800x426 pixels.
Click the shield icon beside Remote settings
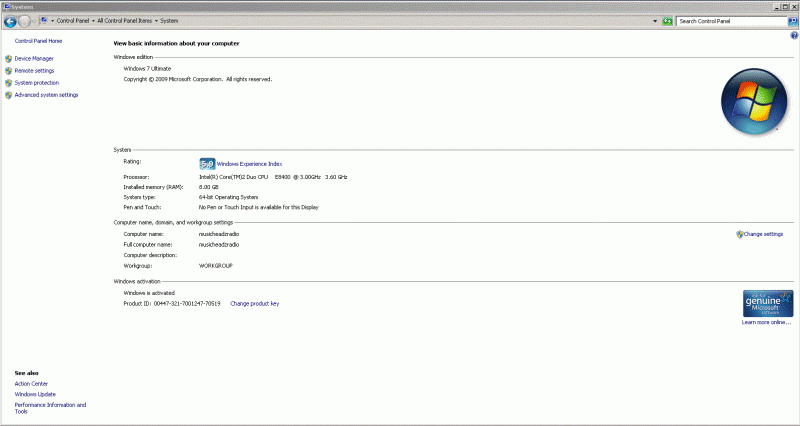tap(9, 71)
